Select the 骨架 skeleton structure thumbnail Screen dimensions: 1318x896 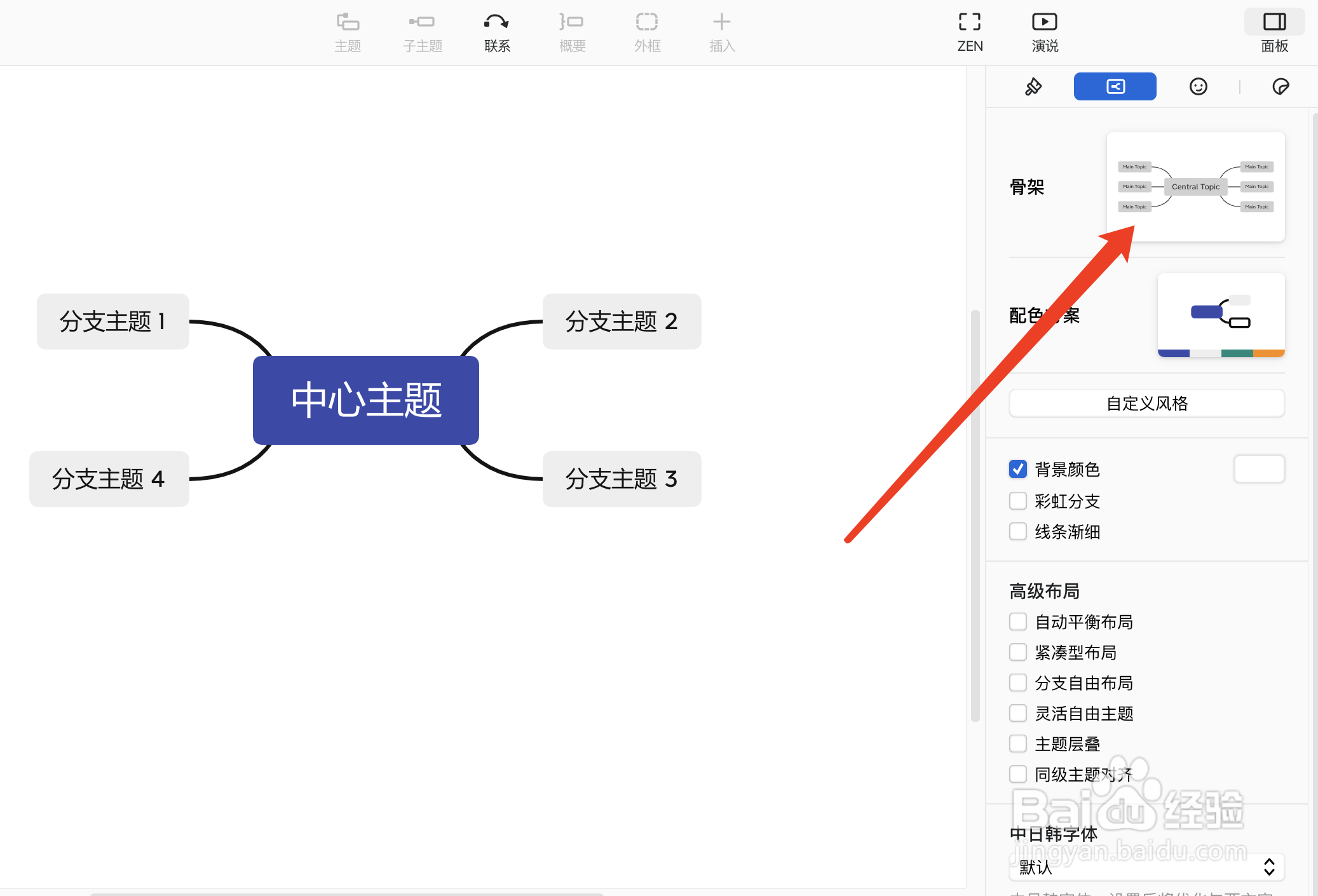point(1195,186)
